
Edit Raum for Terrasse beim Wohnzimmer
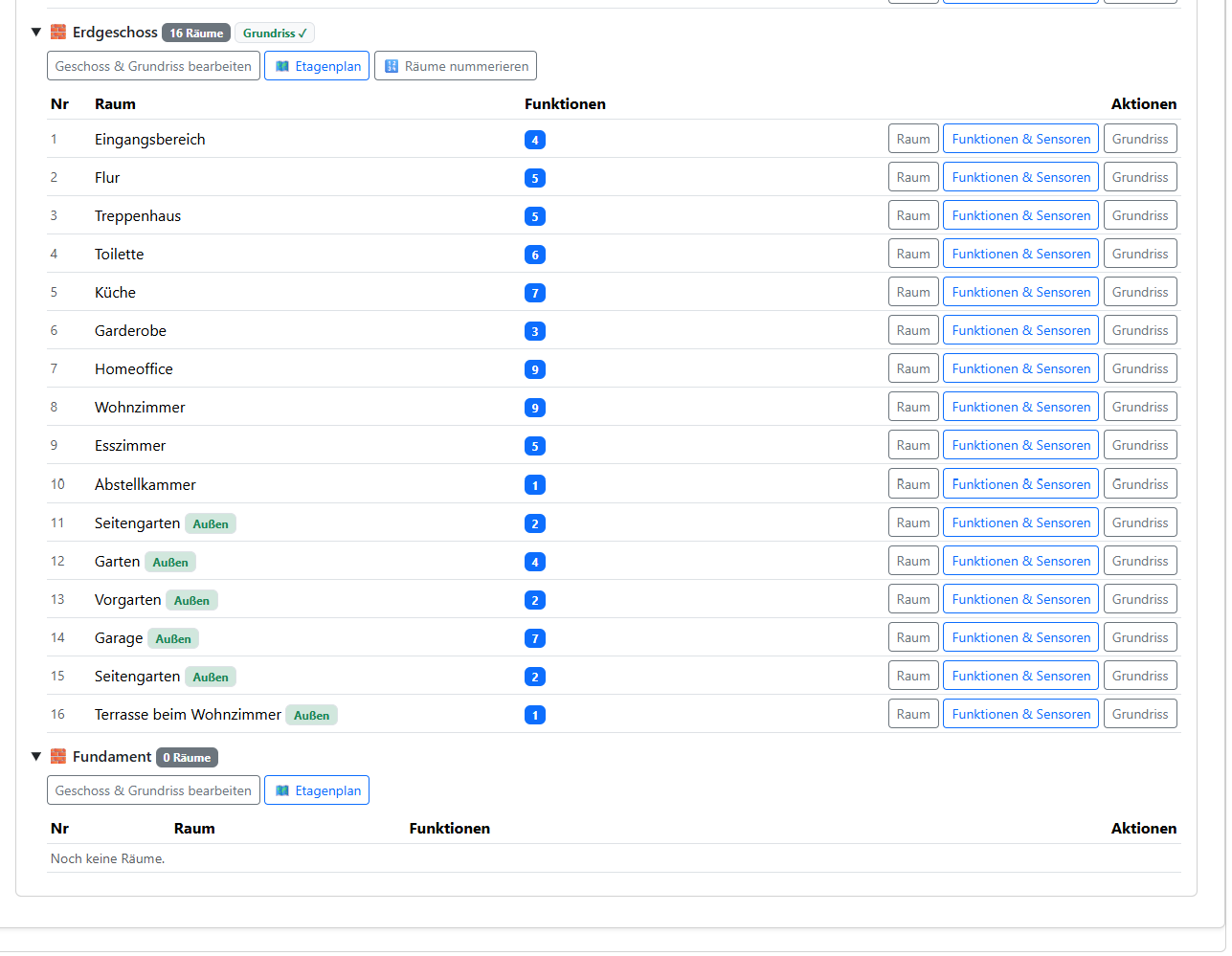913,714
